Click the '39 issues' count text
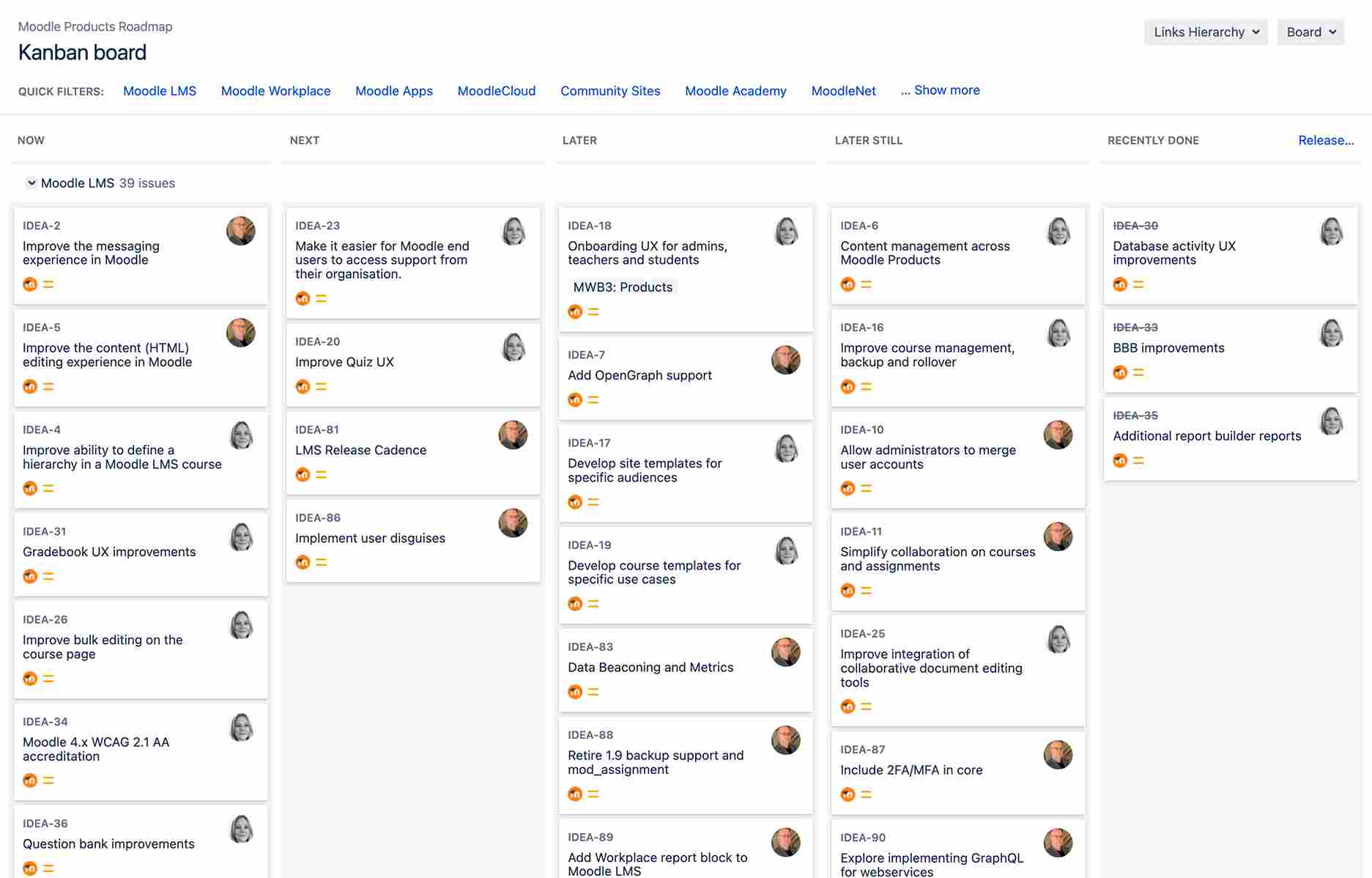The height and width of the screenshot is (878, 1372). click(x=147, y=183)
